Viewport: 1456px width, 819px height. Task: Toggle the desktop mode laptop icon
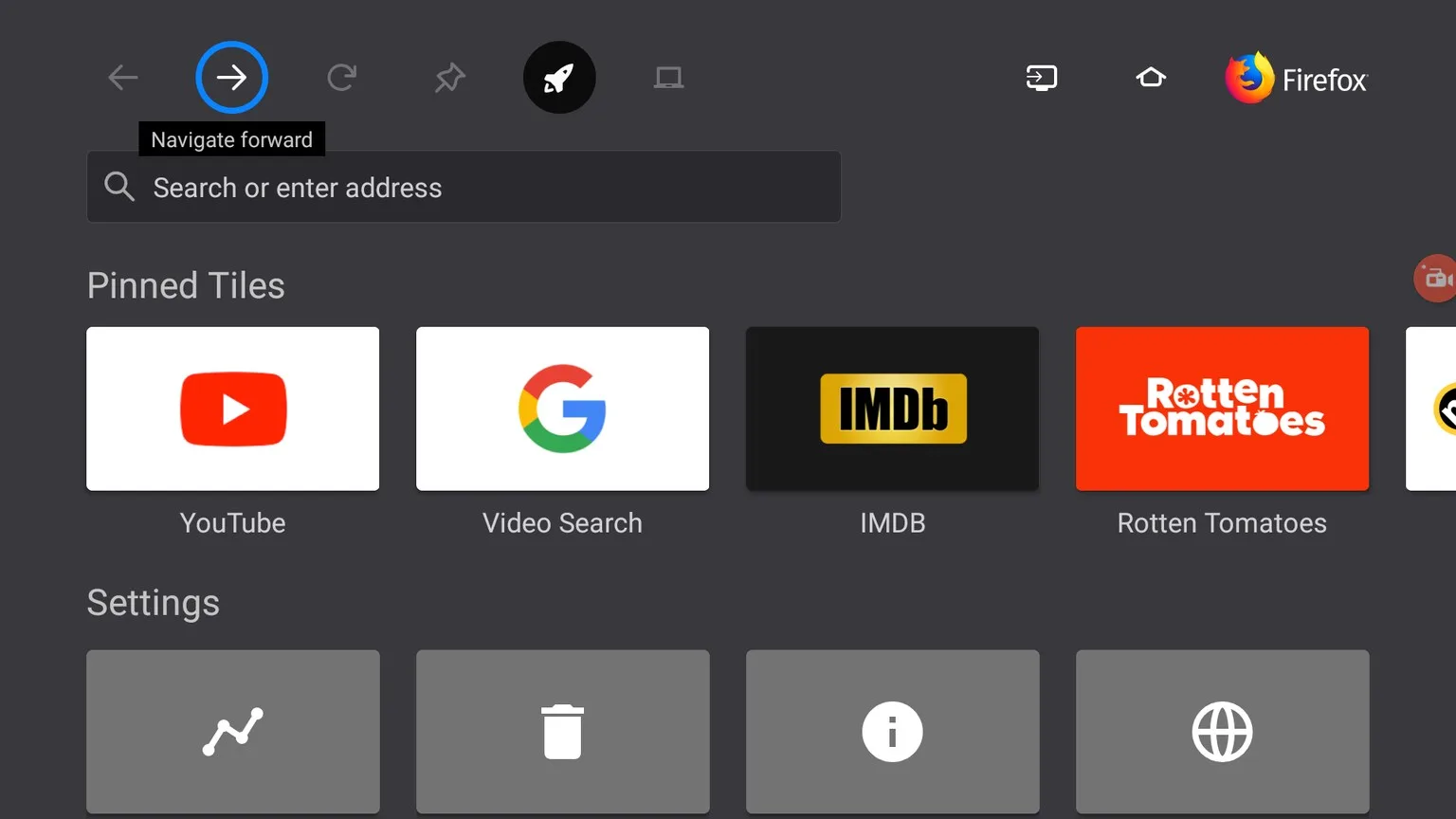[x=668, y=78]
